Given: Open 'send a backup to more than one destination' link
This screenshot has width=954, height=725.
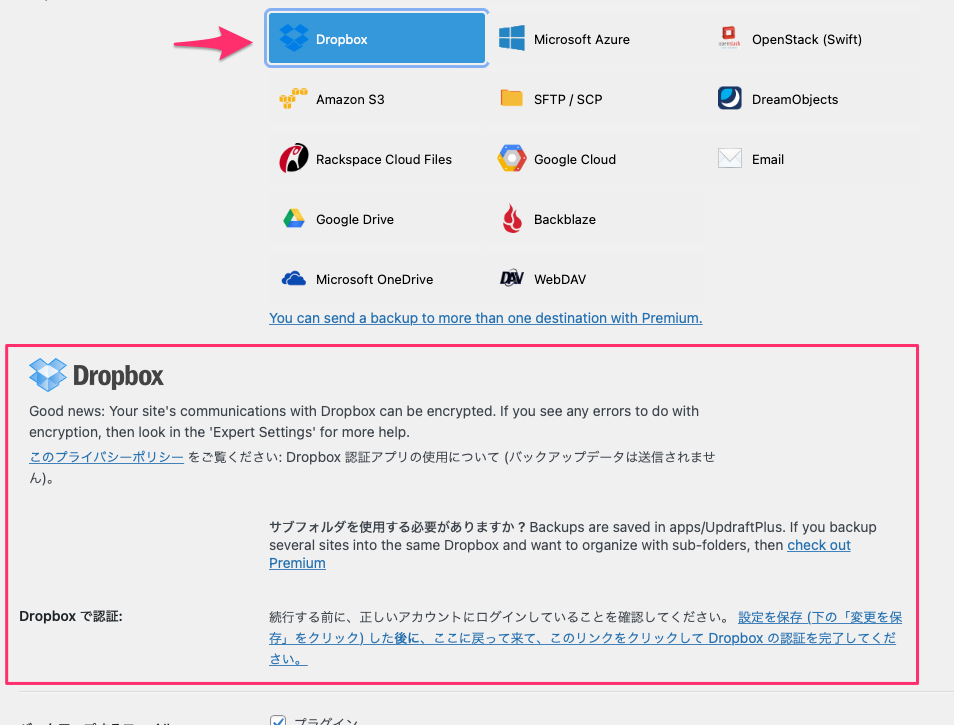Looking at the screenshot, I should 486,318.
